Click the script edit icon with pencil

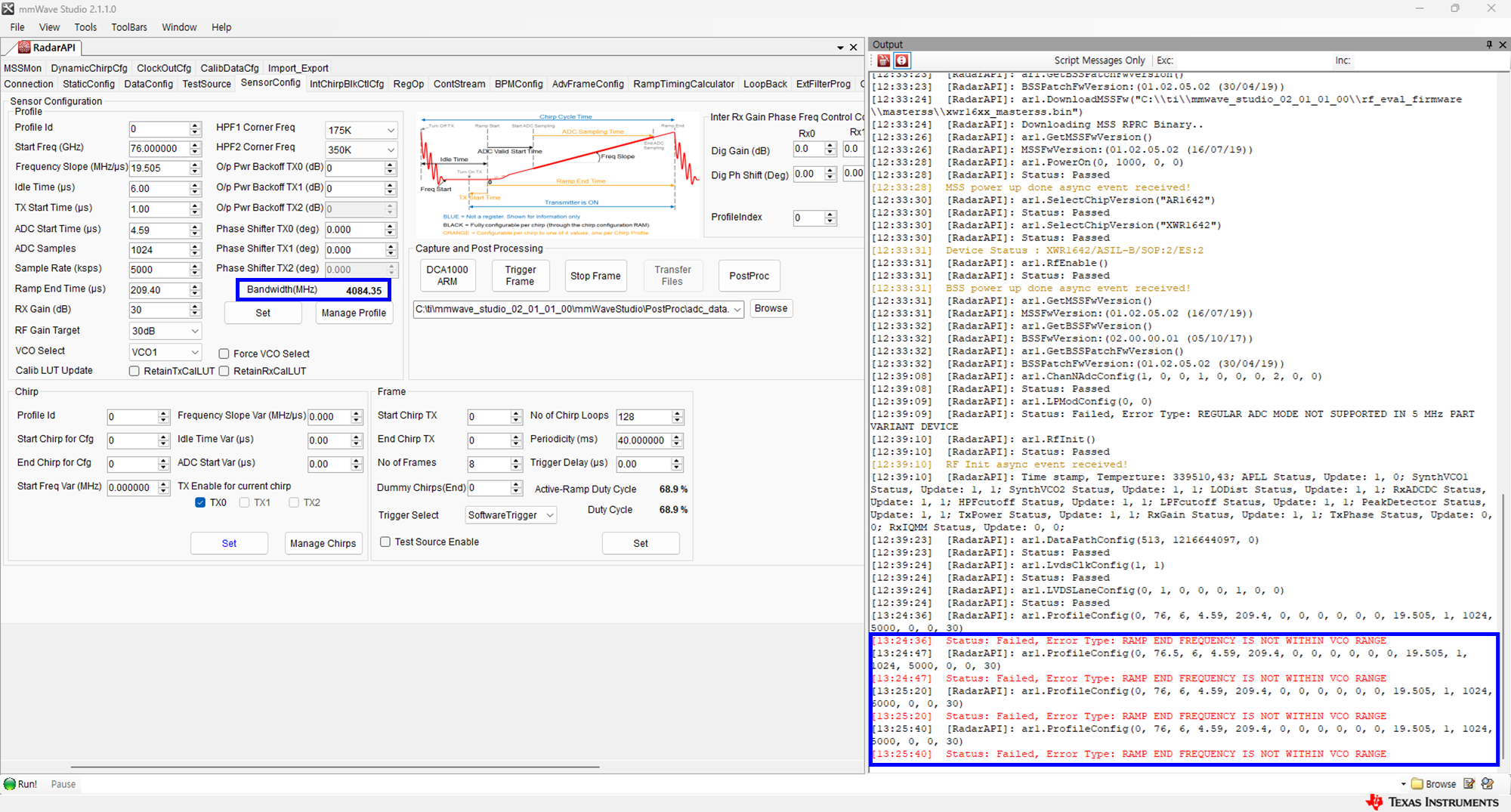[x=1469, y=784]
